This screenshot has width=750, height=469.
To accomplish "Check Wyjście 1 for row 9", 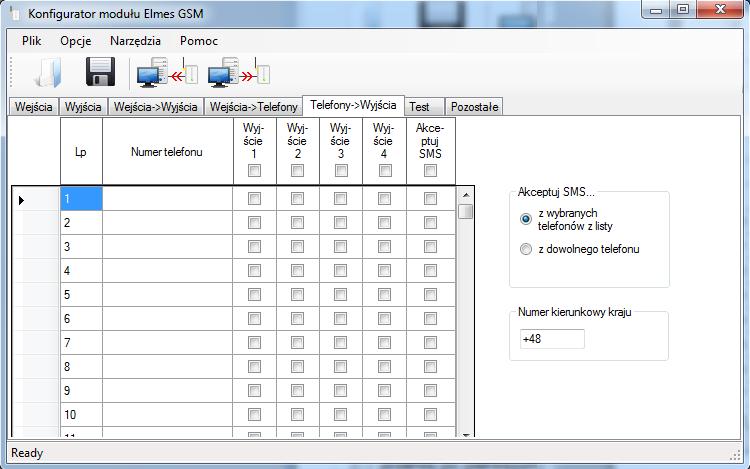I will (254, 391).
